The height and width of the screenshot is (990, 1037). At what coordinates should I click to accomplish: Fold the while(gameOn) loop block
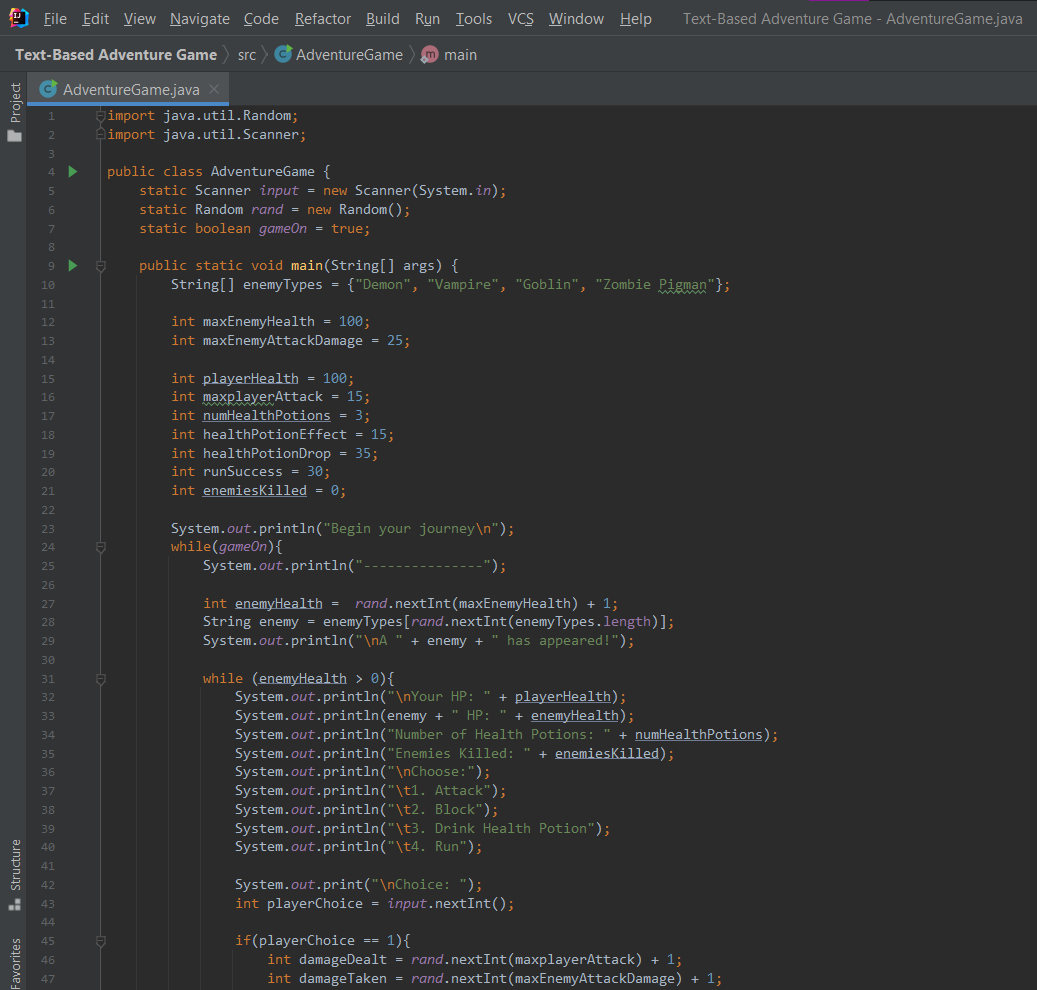click(x=100, y=547)
